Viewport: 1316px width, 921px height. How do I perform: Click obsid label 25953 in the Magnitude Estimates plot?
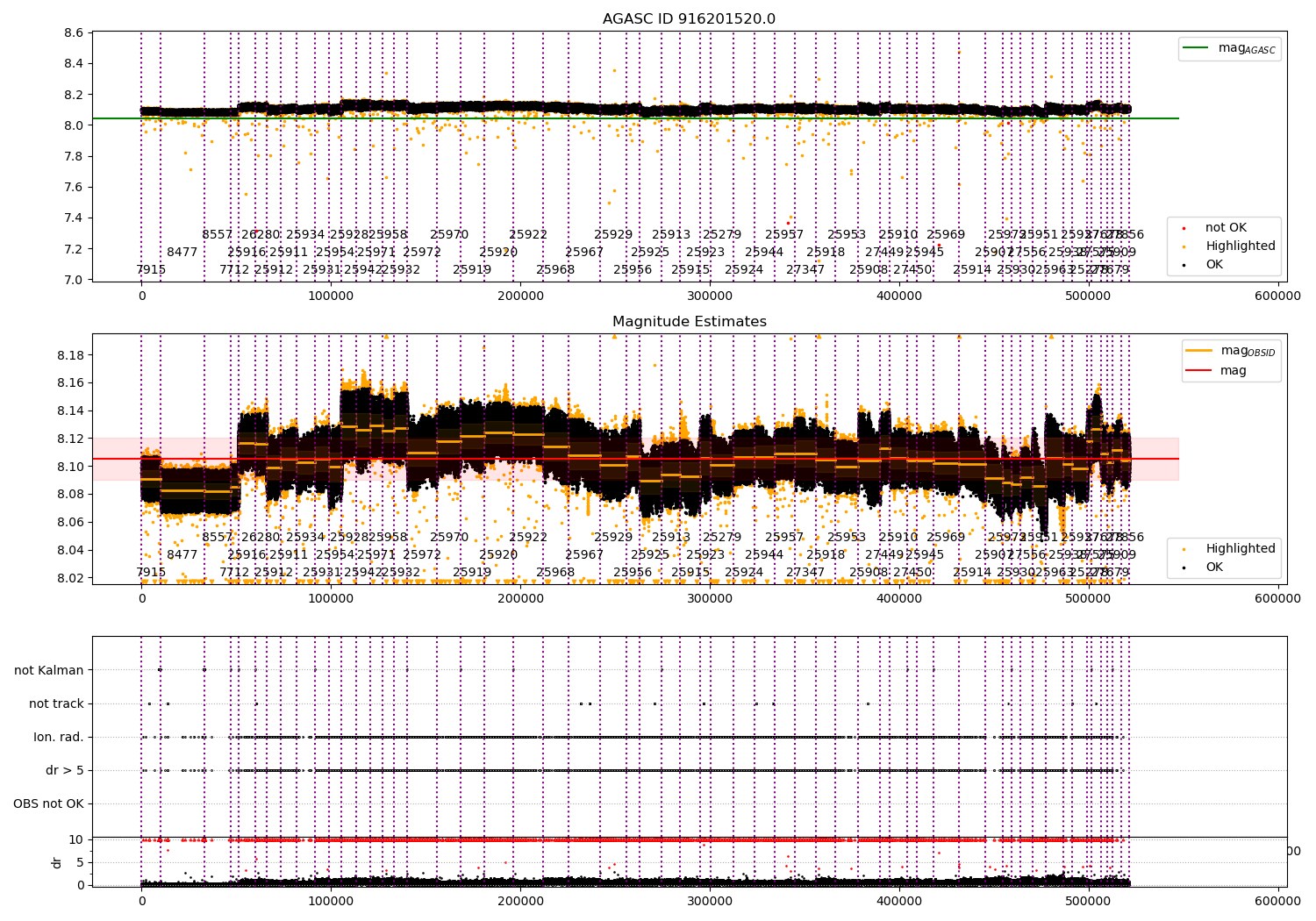click(847, 538)
